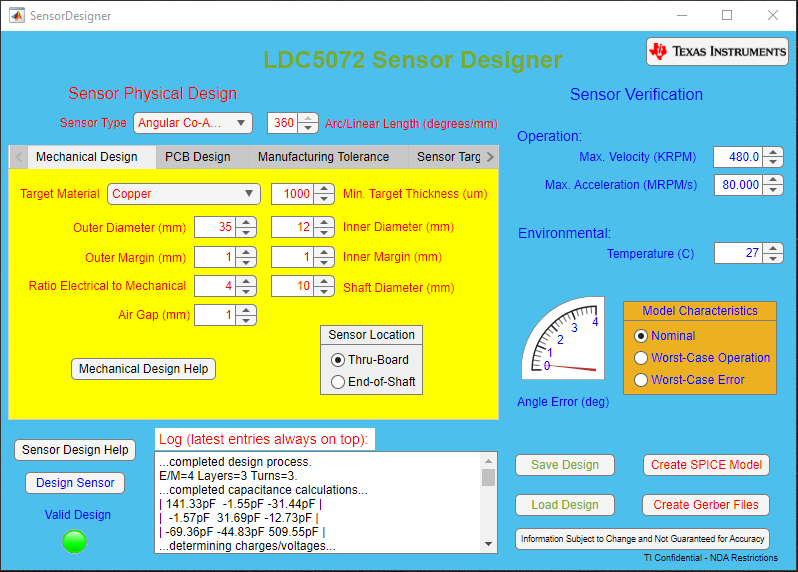Increase Outer Diameter with up arrow
Screen dimensions: 798x572
[247, 222]
